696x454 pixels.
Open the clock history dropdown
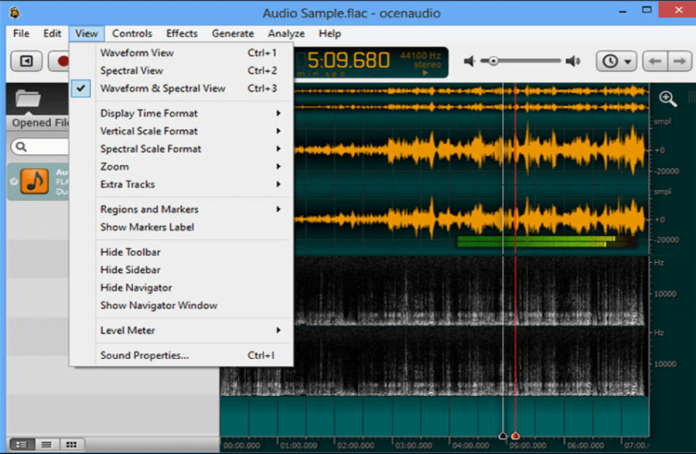click(617, 61)
